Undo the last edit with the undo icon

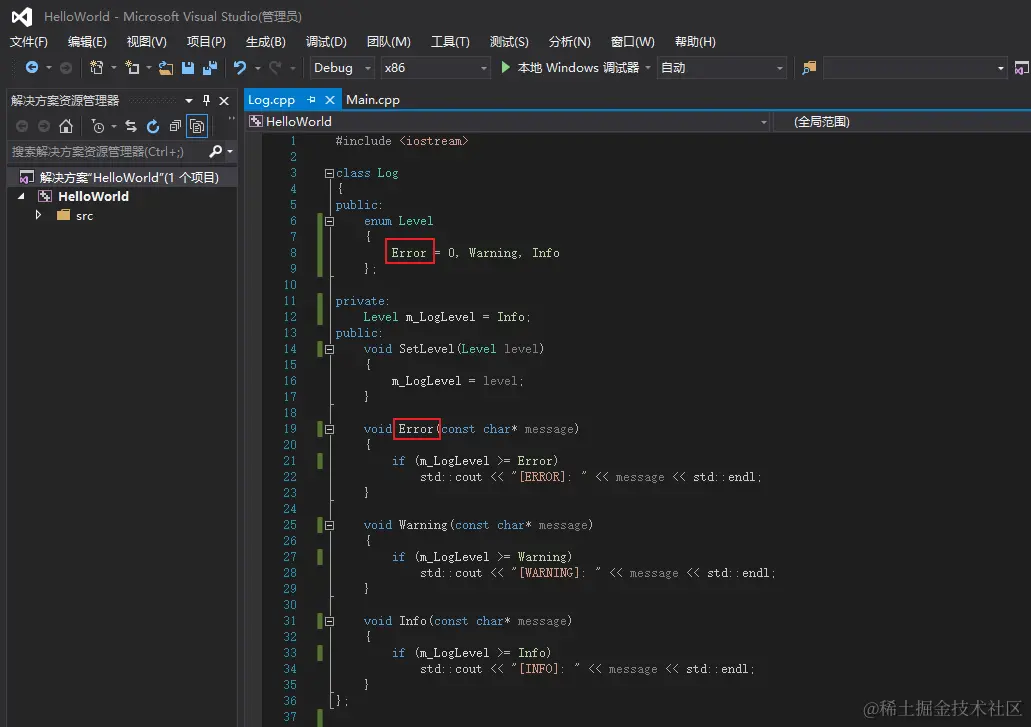240,68
